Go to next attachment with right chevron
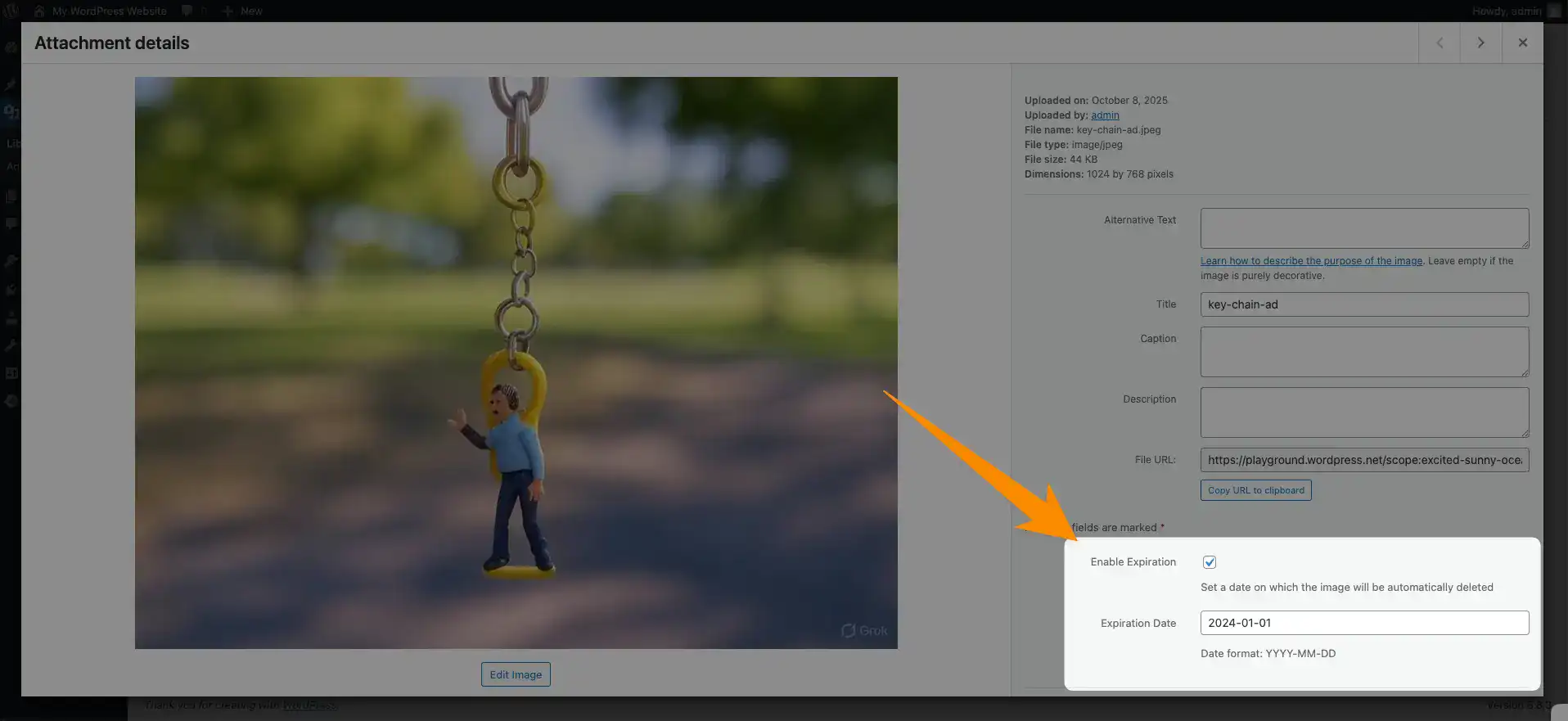 (1480, 43)
